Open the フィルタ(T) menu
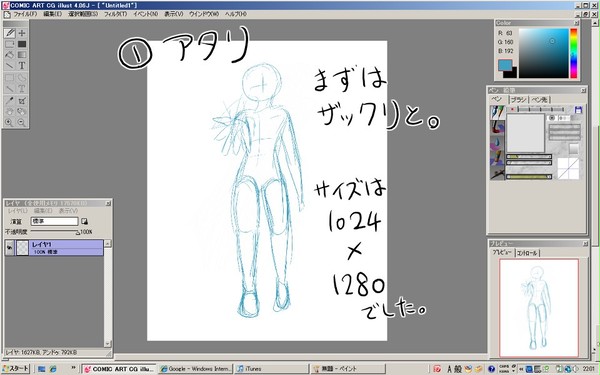 [x=115, y=14]
